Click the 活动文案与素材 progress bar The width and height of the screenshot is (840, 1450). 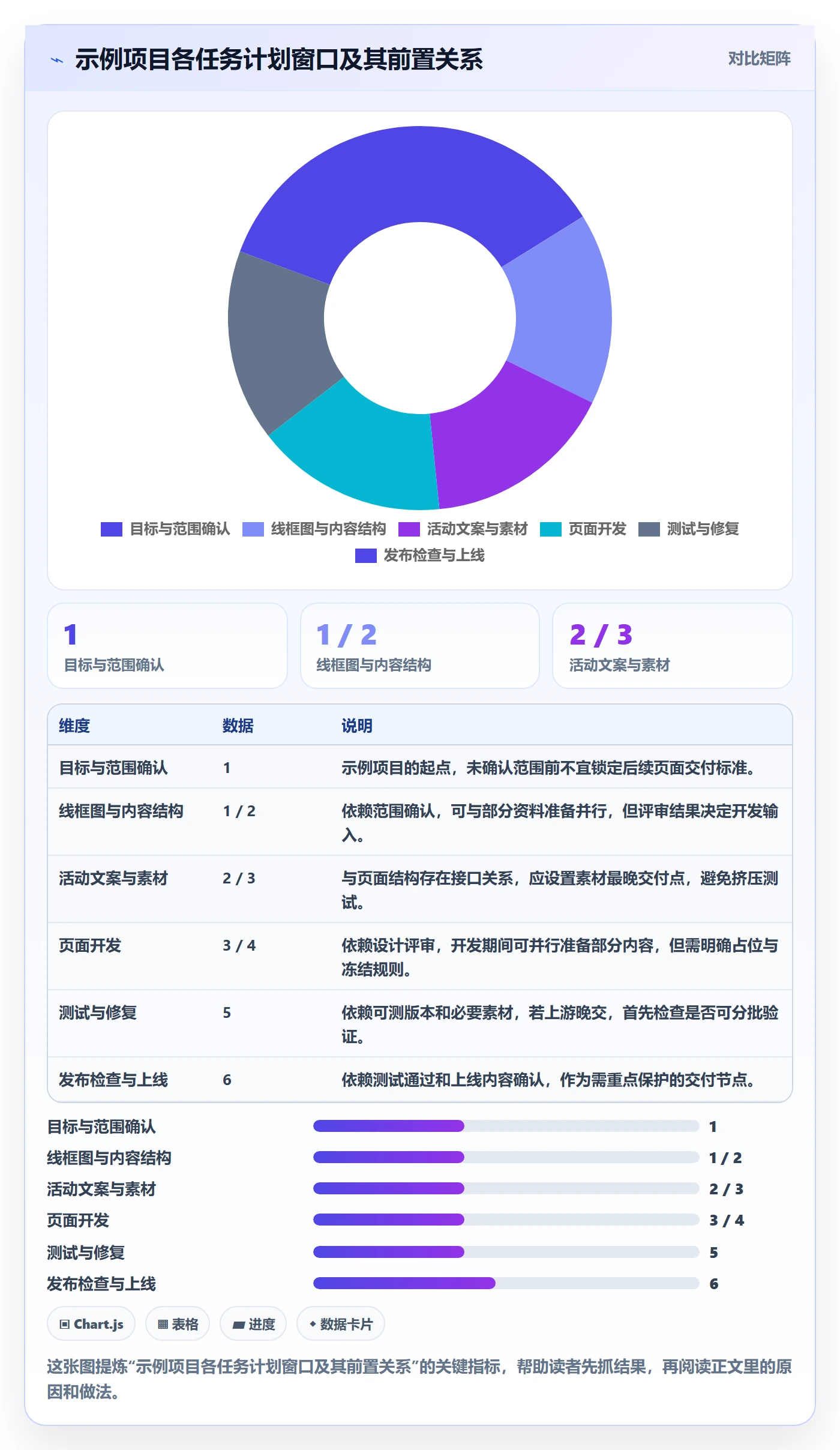(x=506, y=1188)
